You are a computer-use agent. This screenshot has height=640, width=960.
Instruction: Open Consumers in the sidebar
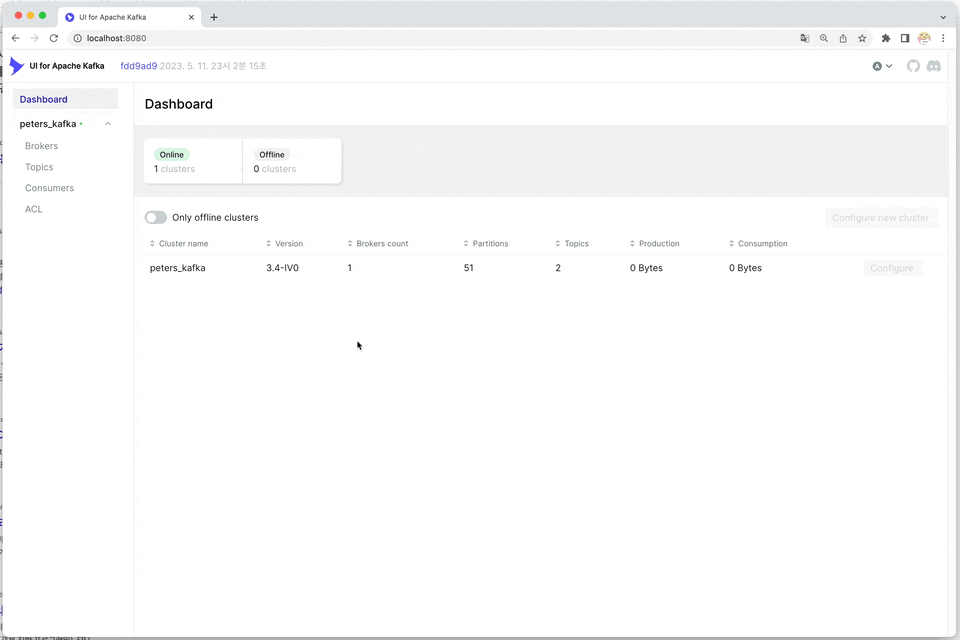[50, 188]
